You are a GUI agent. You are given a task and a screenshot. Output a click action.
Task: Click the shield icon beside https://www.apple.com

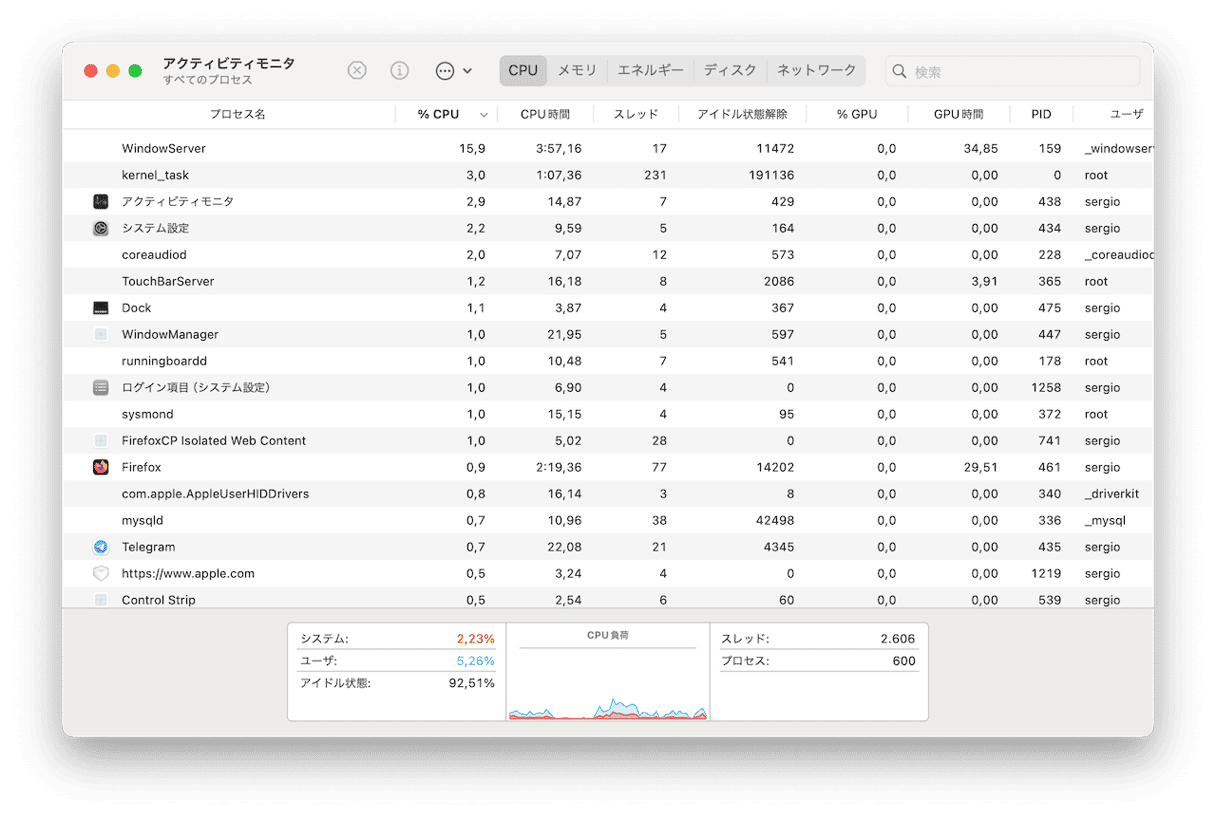(x=101, y=574)
